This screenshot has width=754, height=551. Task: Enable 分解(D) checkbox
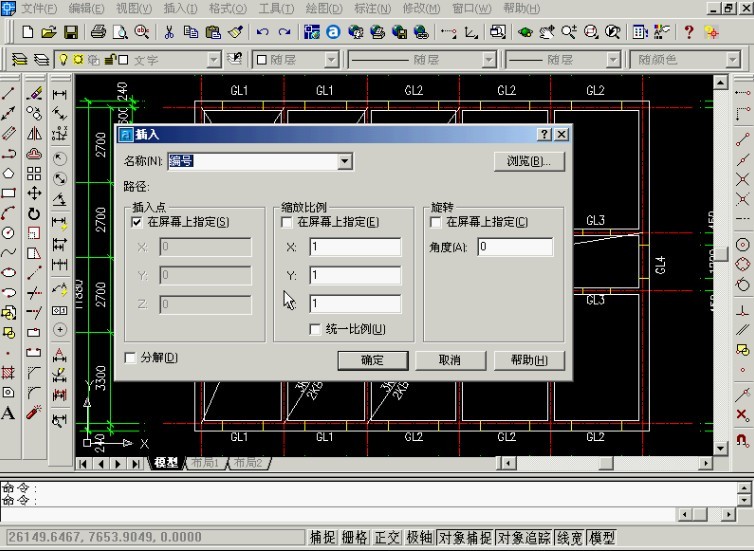pos(130,358)
